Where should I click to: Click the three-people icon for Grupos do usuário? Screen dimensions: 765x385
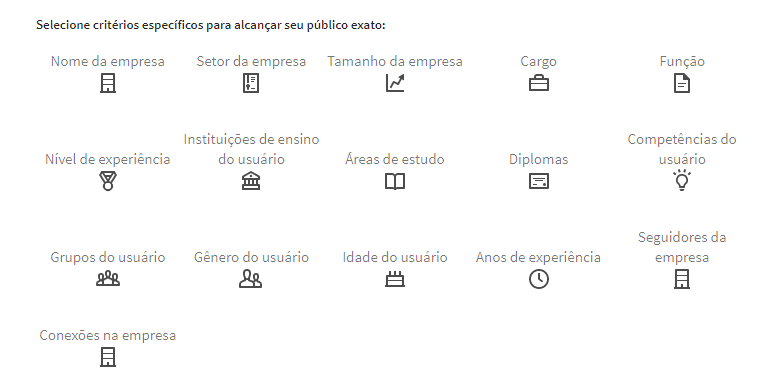[108, 279]
